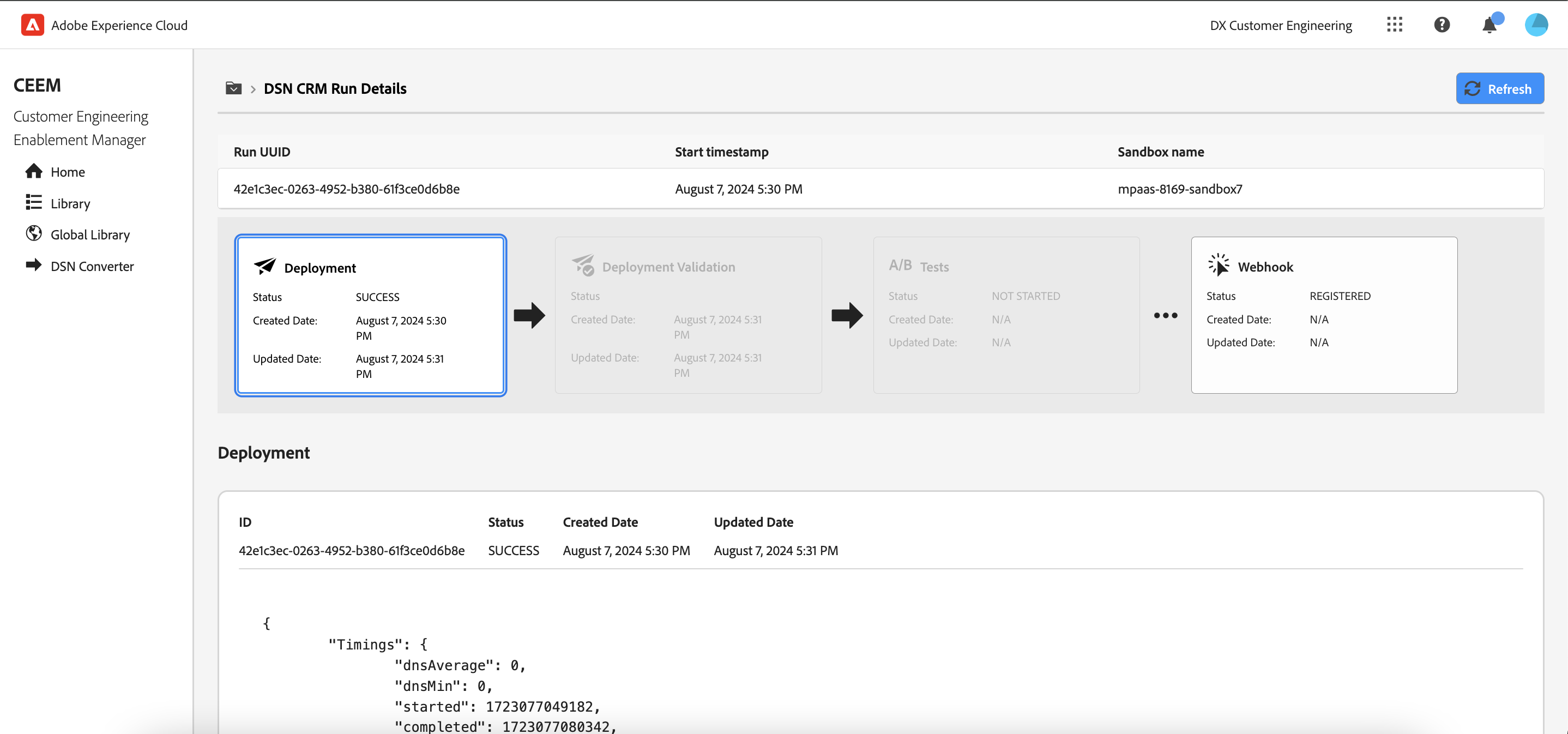
Task: Select the A/B Tests stage card
Action: [1006, 315]
